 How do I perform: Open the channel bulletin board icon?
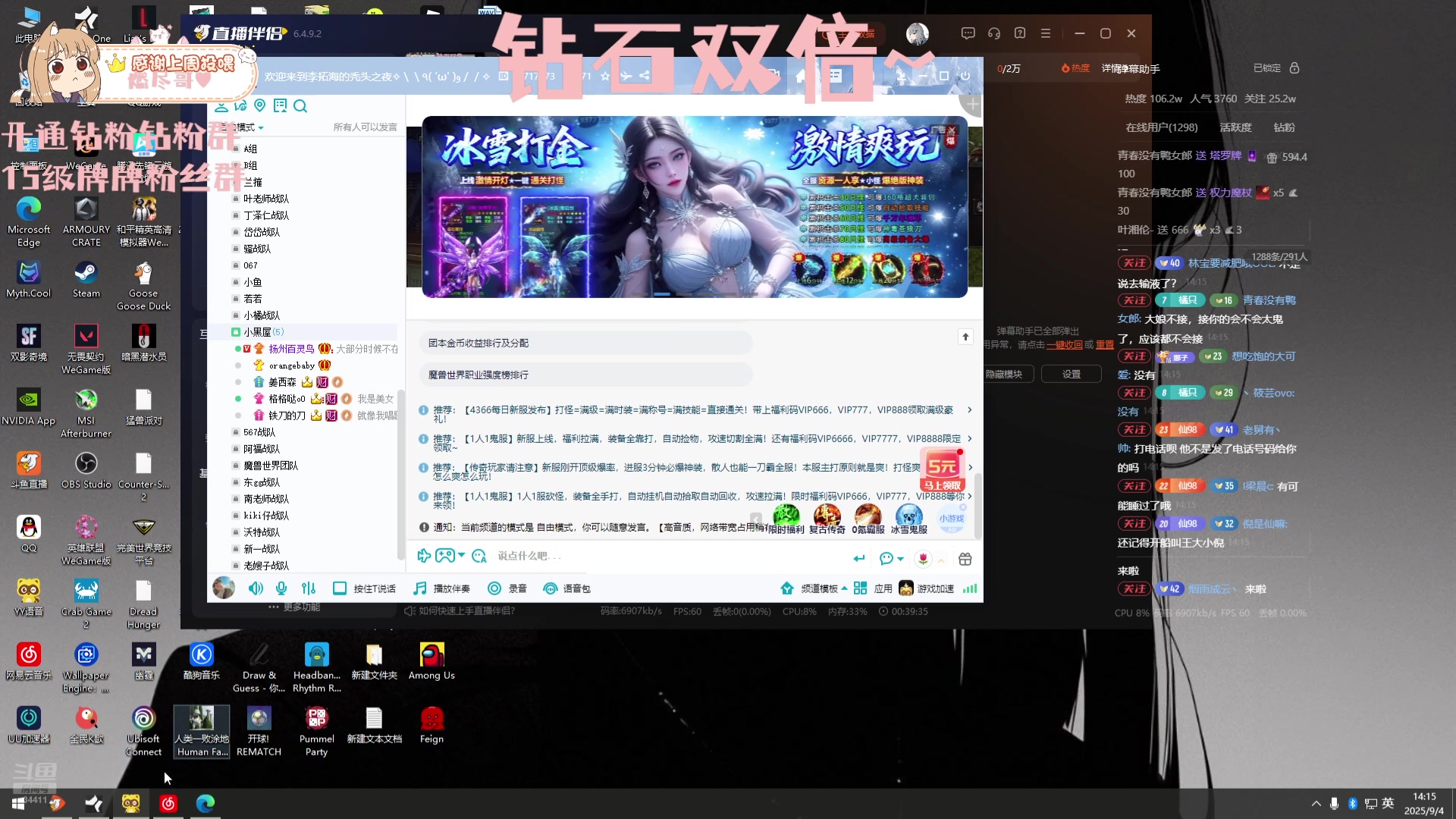click(x=280, y=106)
